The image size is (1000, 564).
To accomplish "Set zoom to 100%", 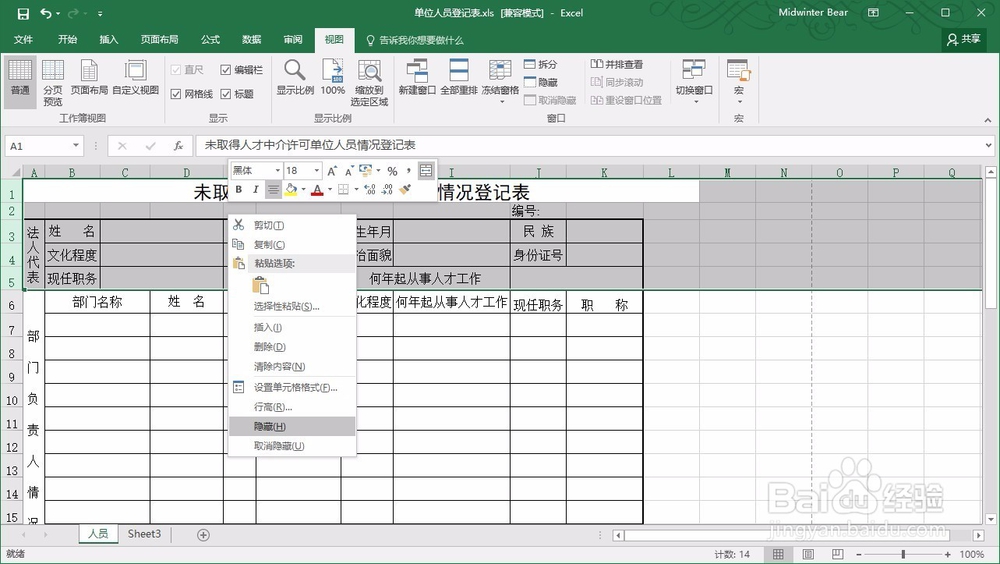I will [332, 78].
